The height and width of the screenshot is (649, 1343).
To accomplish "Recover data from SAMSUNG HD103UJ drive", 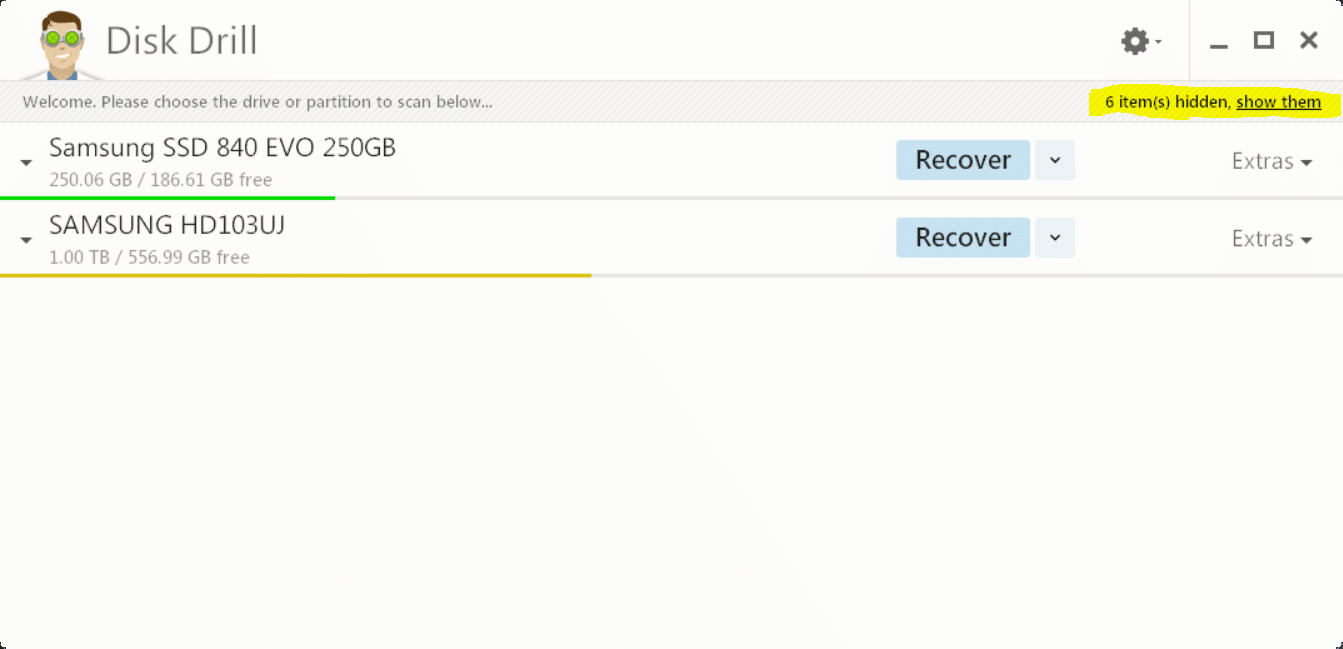I will 962,238.
